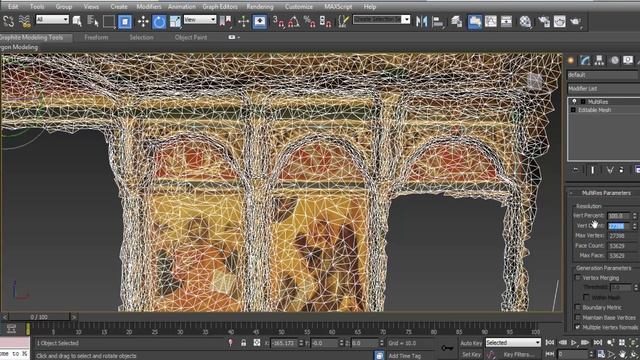Switch to the Display command panel

[x=628, y=60]
